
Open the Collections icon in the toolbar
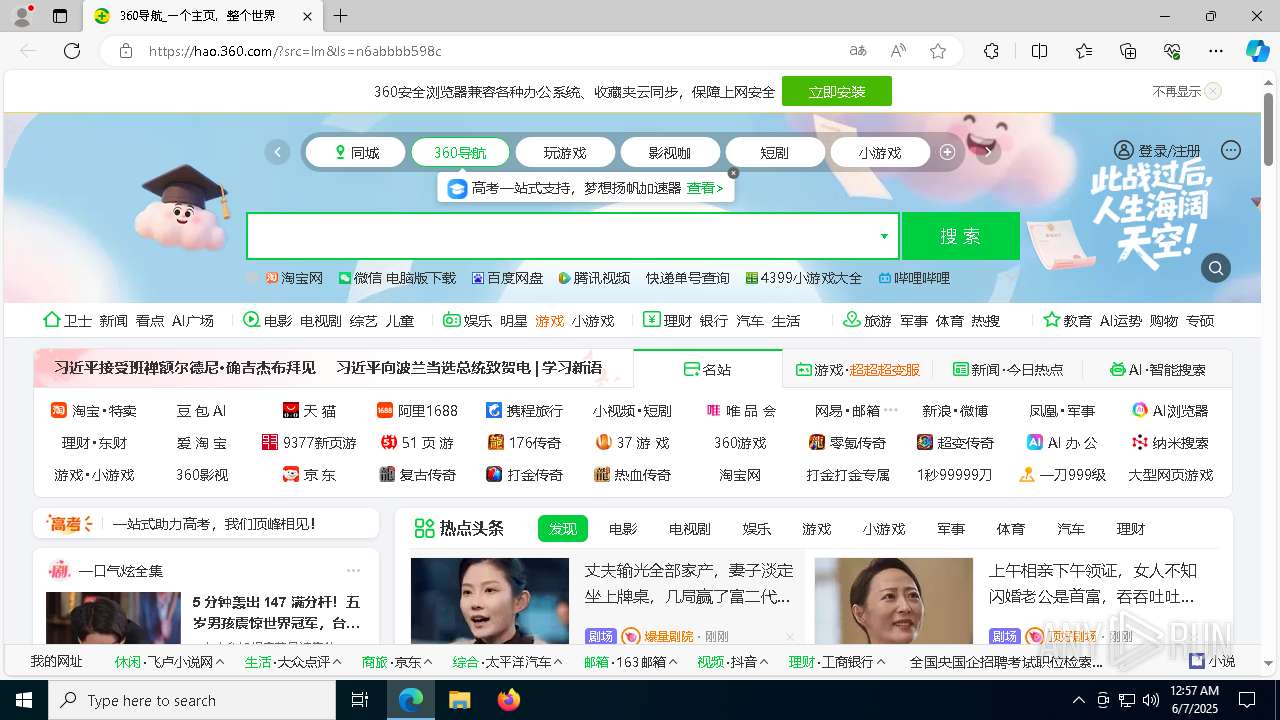(1128, 51)
